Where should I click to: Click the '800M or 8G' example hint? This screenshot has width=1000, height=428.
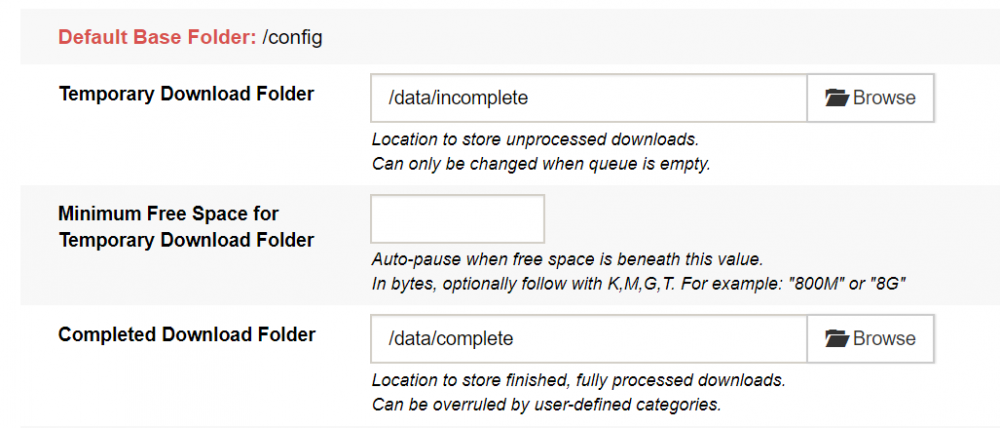(639, 284)
